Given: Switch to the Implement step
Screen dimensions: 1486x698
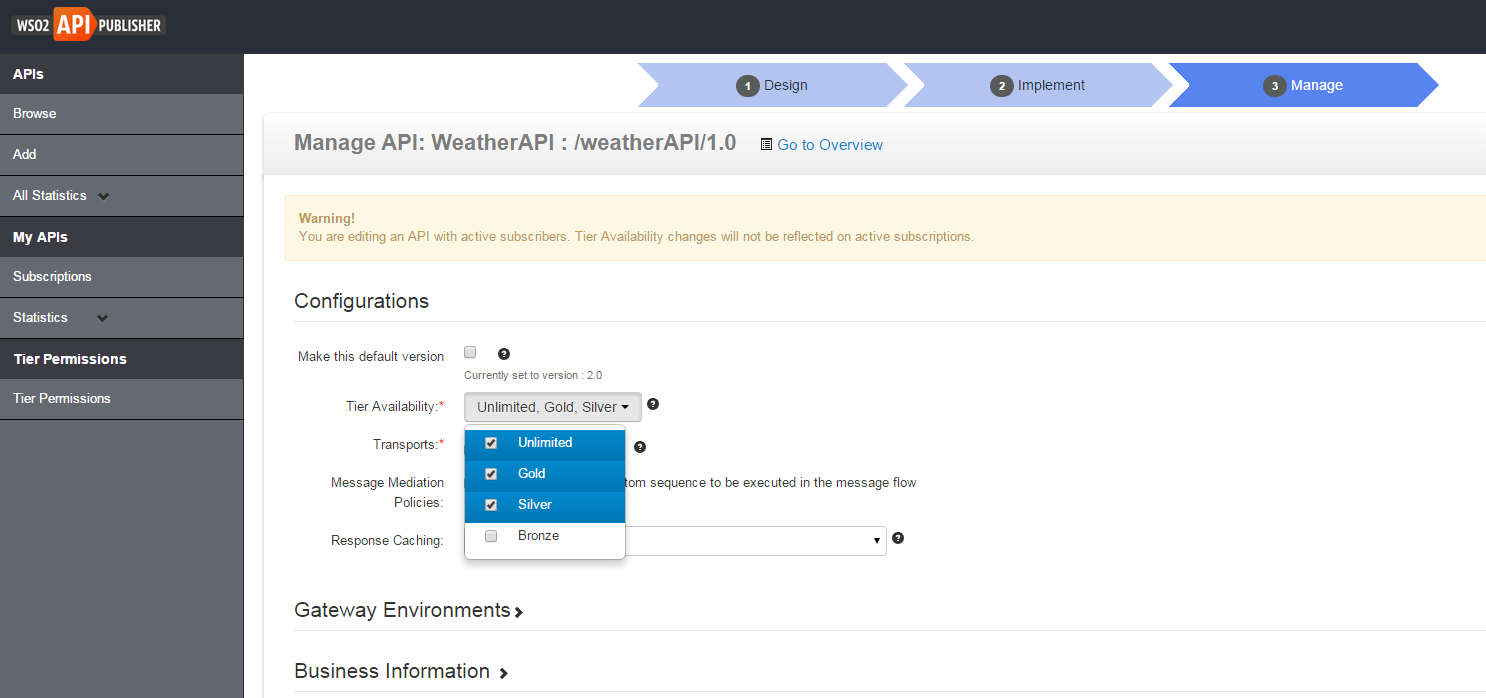Looking at the screenshot, I should (x=1038, y=86).
